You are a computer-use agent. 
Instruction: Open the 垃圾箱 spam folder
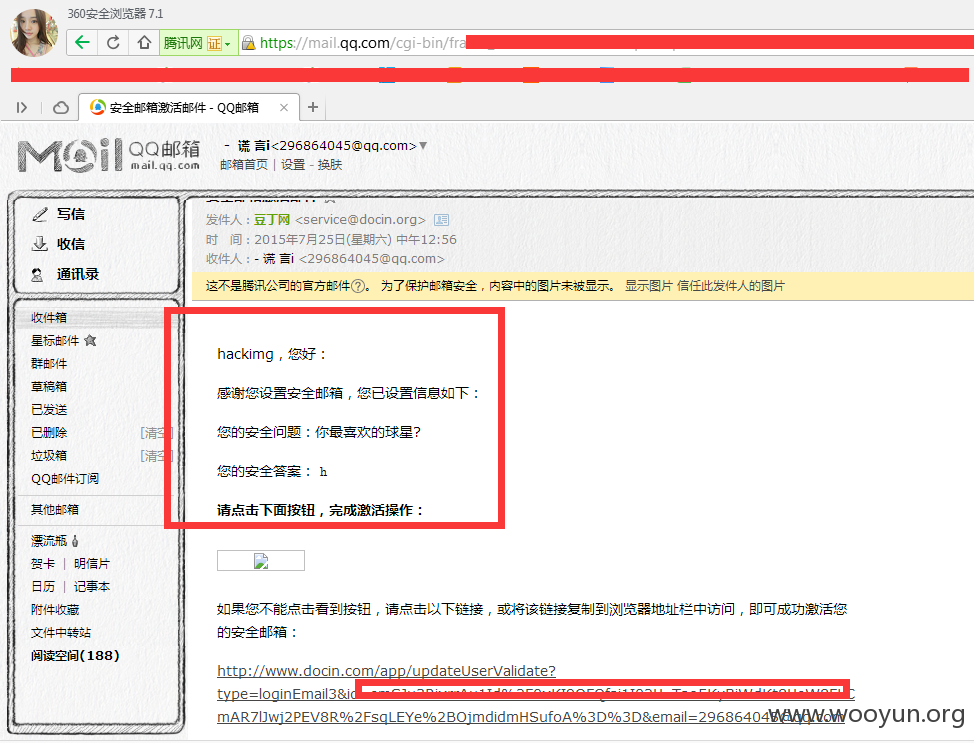pos(49,455)
